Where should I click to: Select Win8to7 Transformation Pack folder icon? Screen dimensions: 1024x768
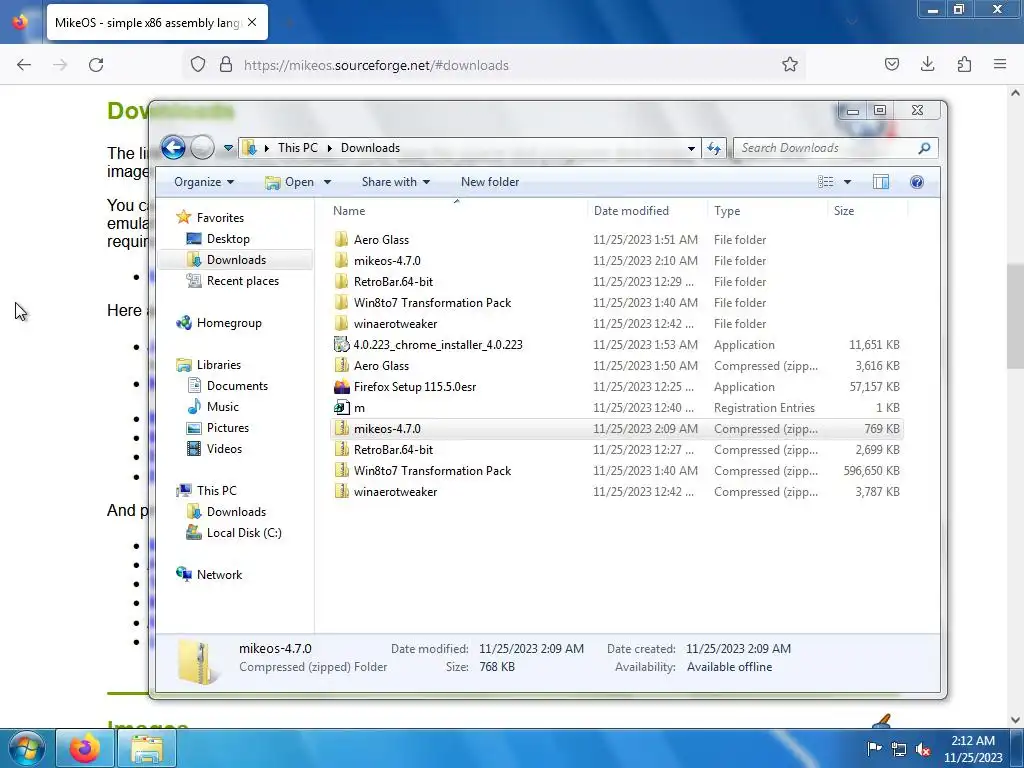click(341, 302)
